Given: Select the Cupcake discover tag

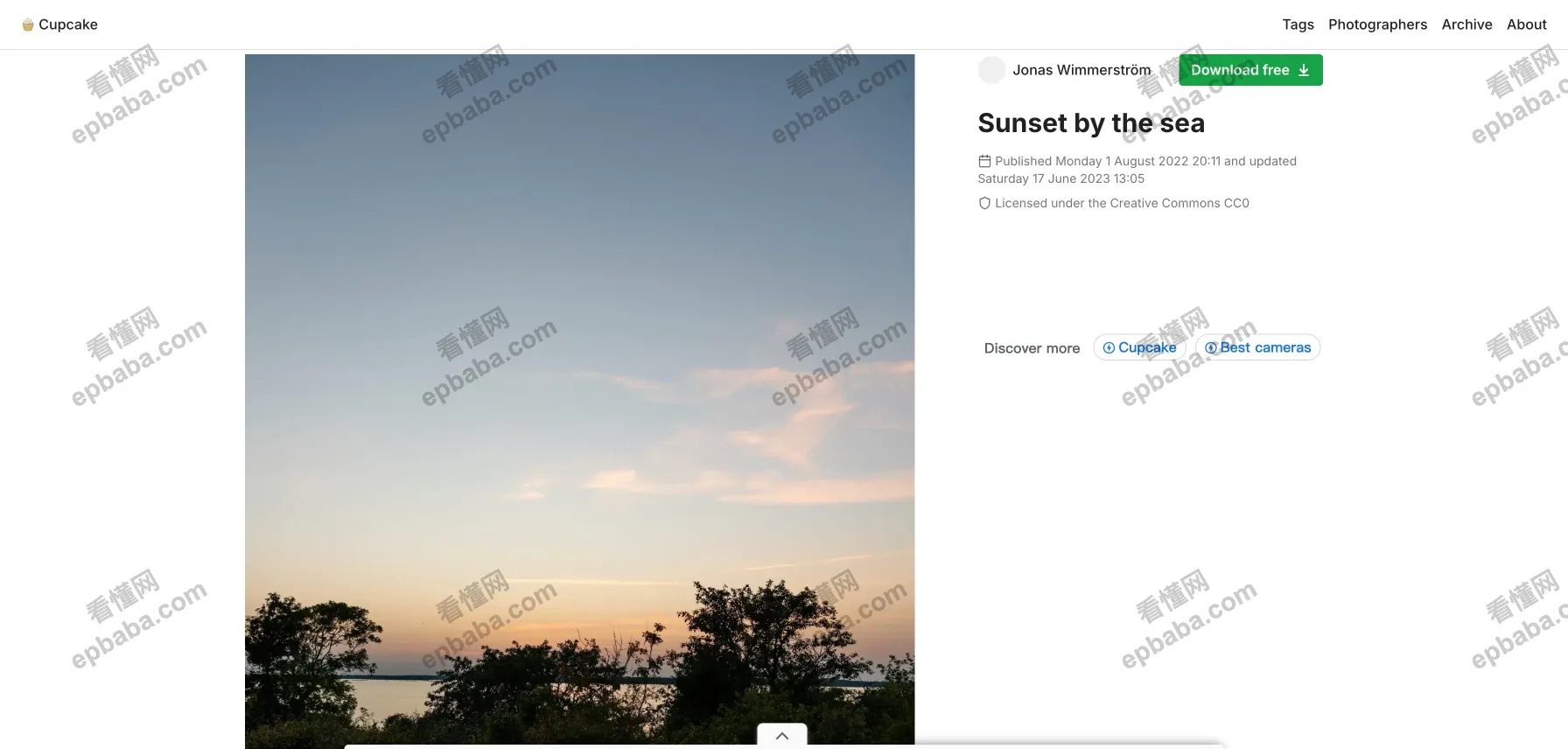Looking at the screenshot, I should pyautogui.click(x=1139, y=347).
